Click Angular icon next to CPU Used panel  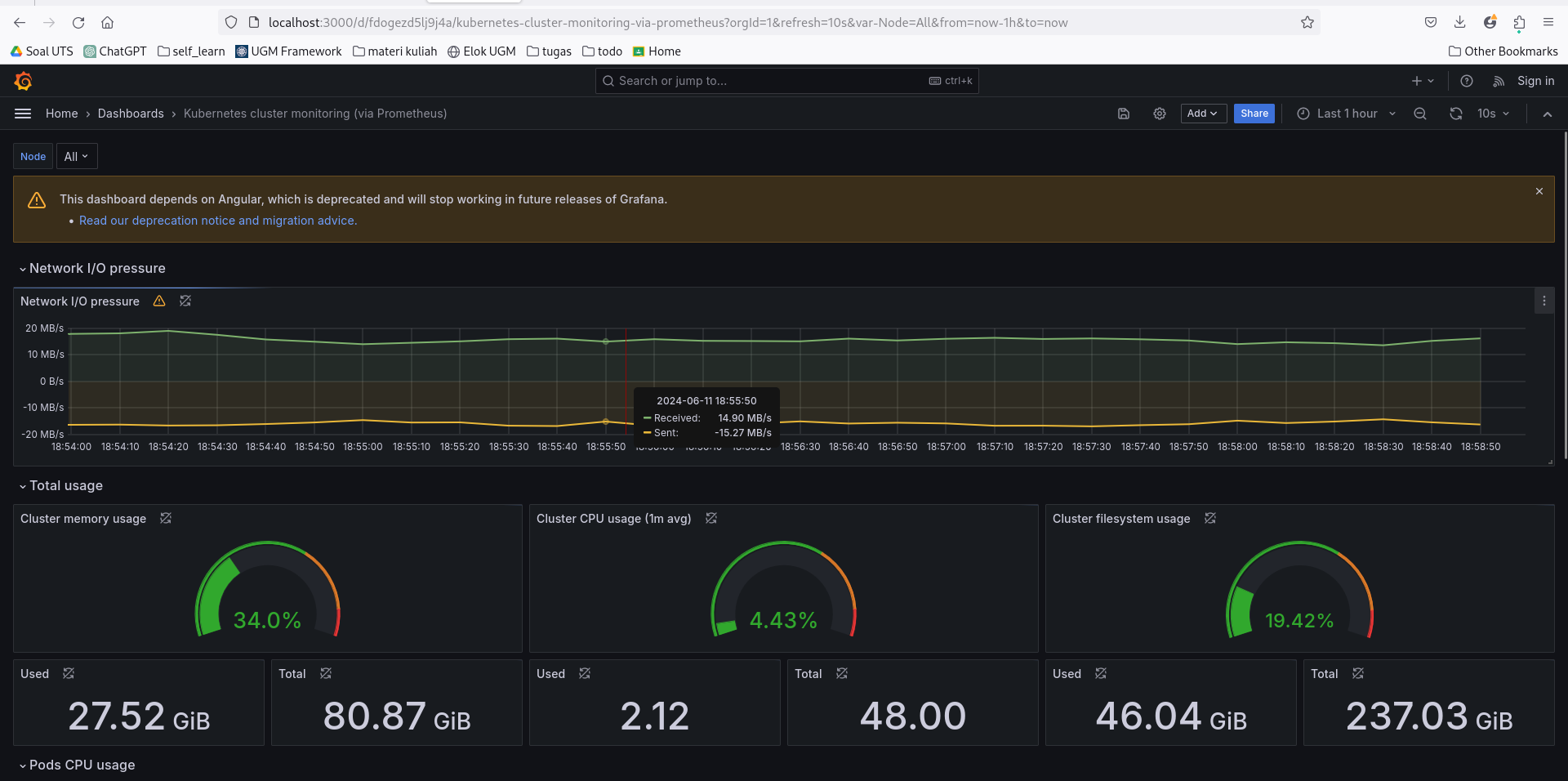tap(585, 673)
